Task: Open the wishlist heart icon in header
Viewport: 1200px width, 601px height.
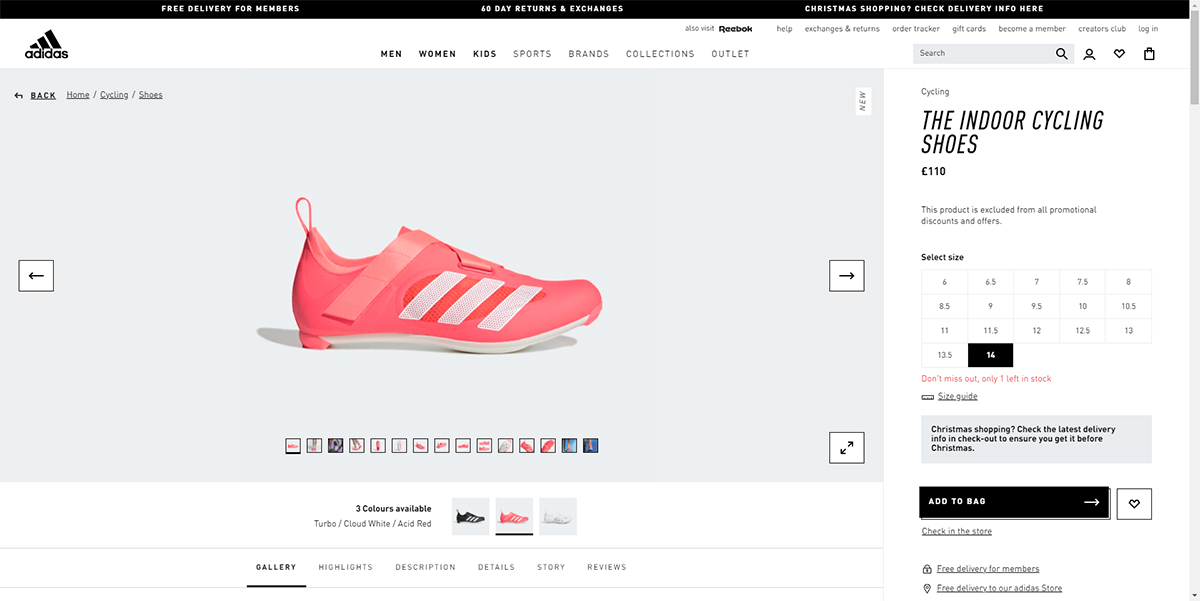Action: 1119,54
